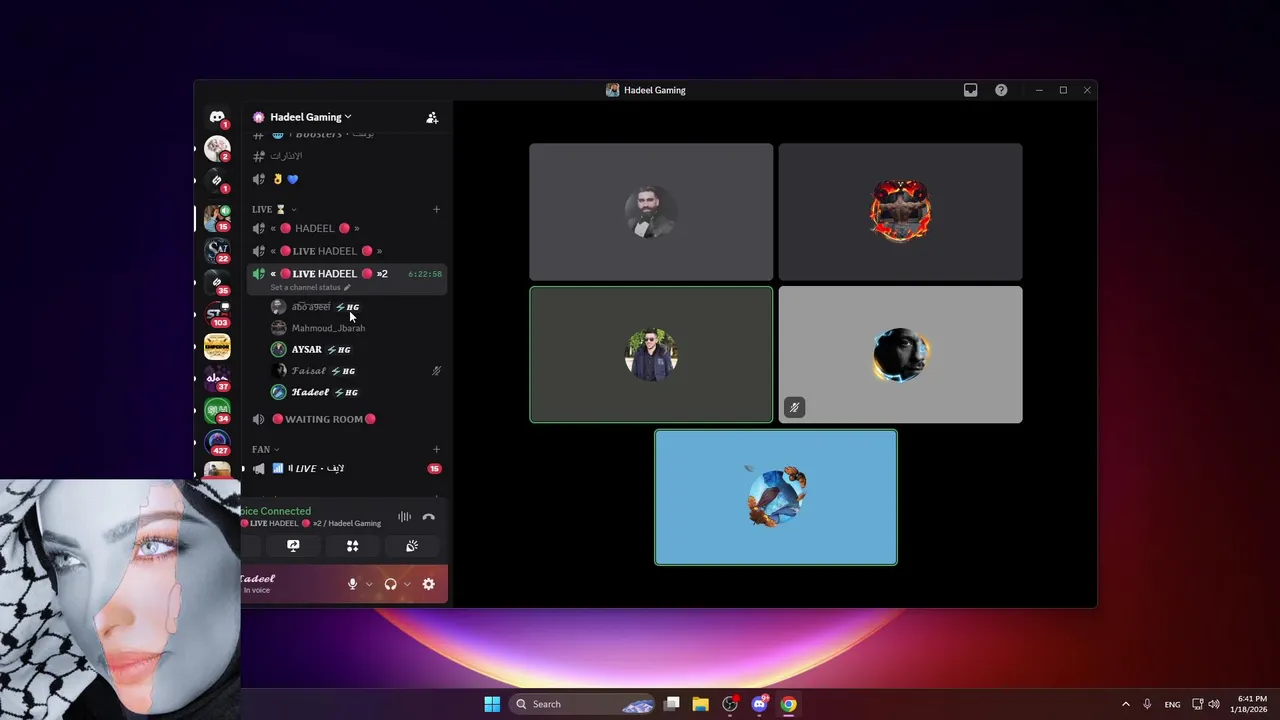The height and width of the screenshot is (720, 1280).
Task: Open the Arabic-named text channel with hashtag
Action: (346, 156)
